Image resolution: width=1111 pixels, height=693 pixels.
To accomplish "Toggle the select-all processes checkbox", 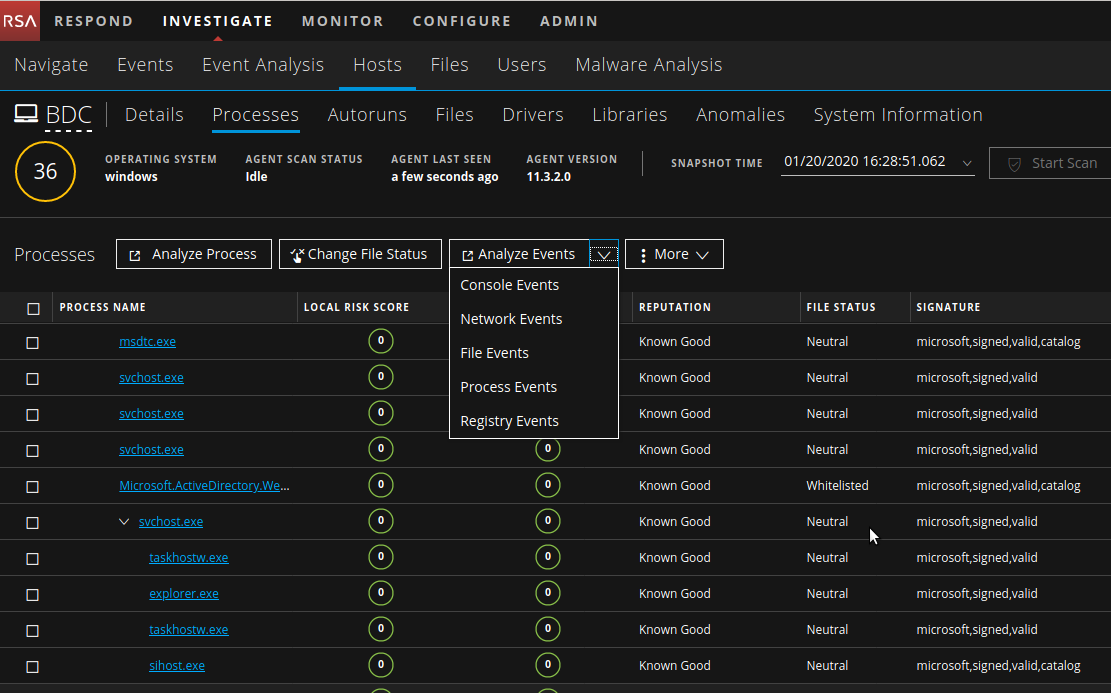I will pyautogui.click(x=33, y=308).
